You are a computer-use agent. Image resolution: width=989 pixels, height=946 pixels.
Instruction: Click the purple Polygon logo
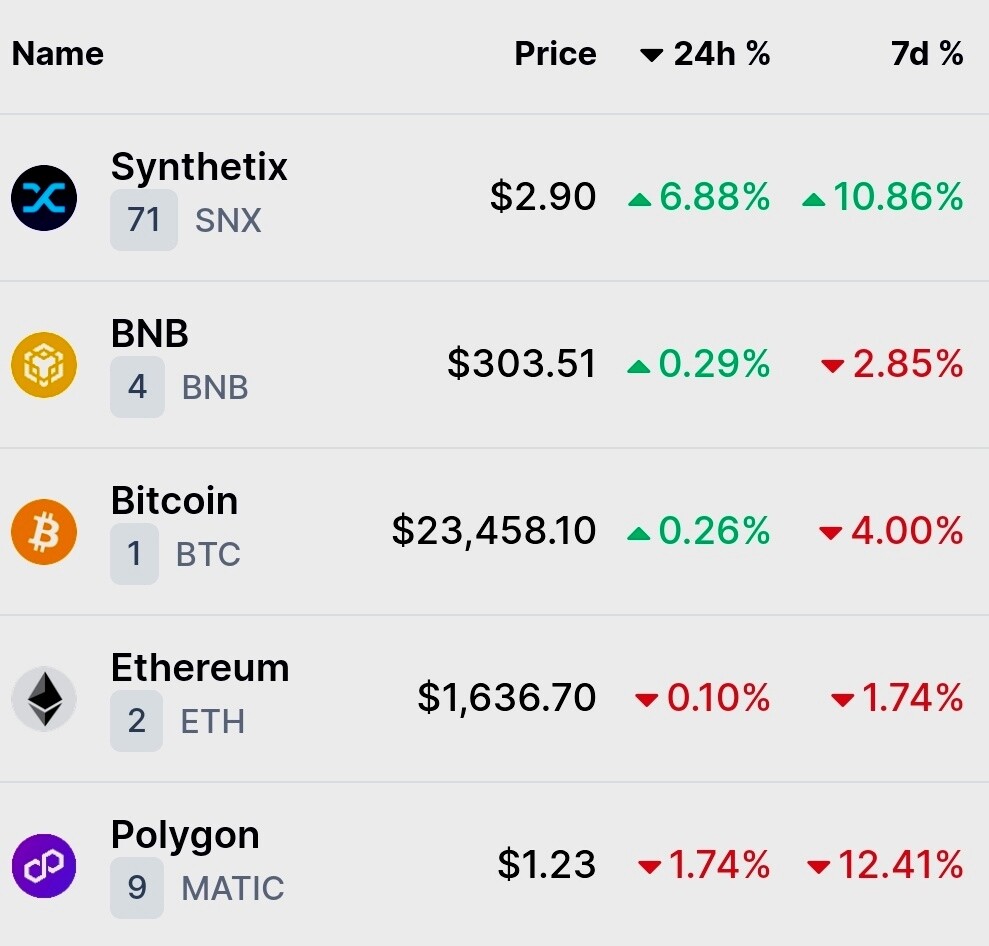pos(44,865)
